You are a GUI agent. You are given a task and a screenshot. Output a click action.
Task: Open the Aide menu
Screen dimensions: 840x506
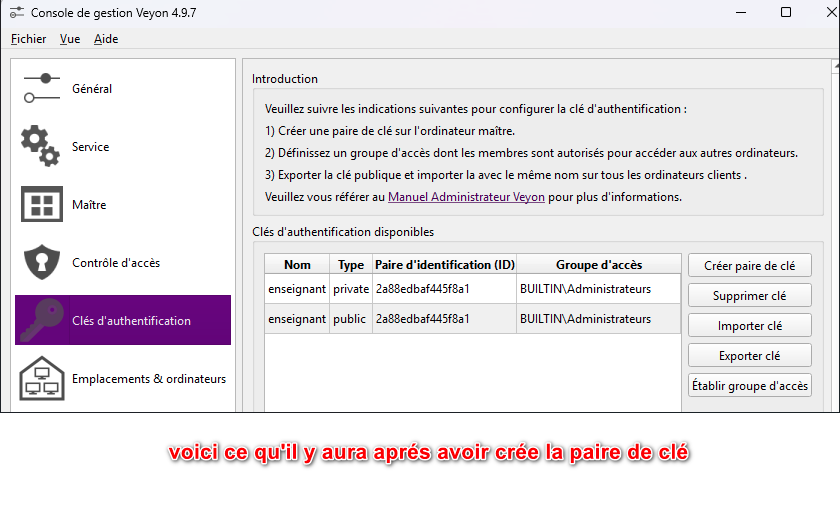pyautogui.click(x=106, y=39)
